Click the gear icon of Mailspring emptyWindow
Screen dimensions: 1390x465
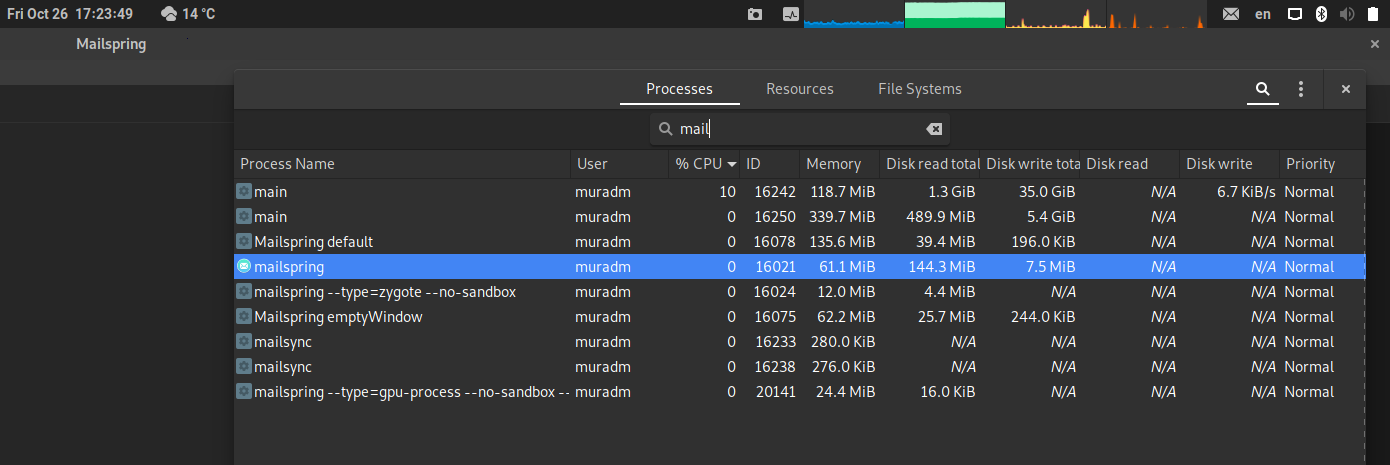click(x=244, y=316)
